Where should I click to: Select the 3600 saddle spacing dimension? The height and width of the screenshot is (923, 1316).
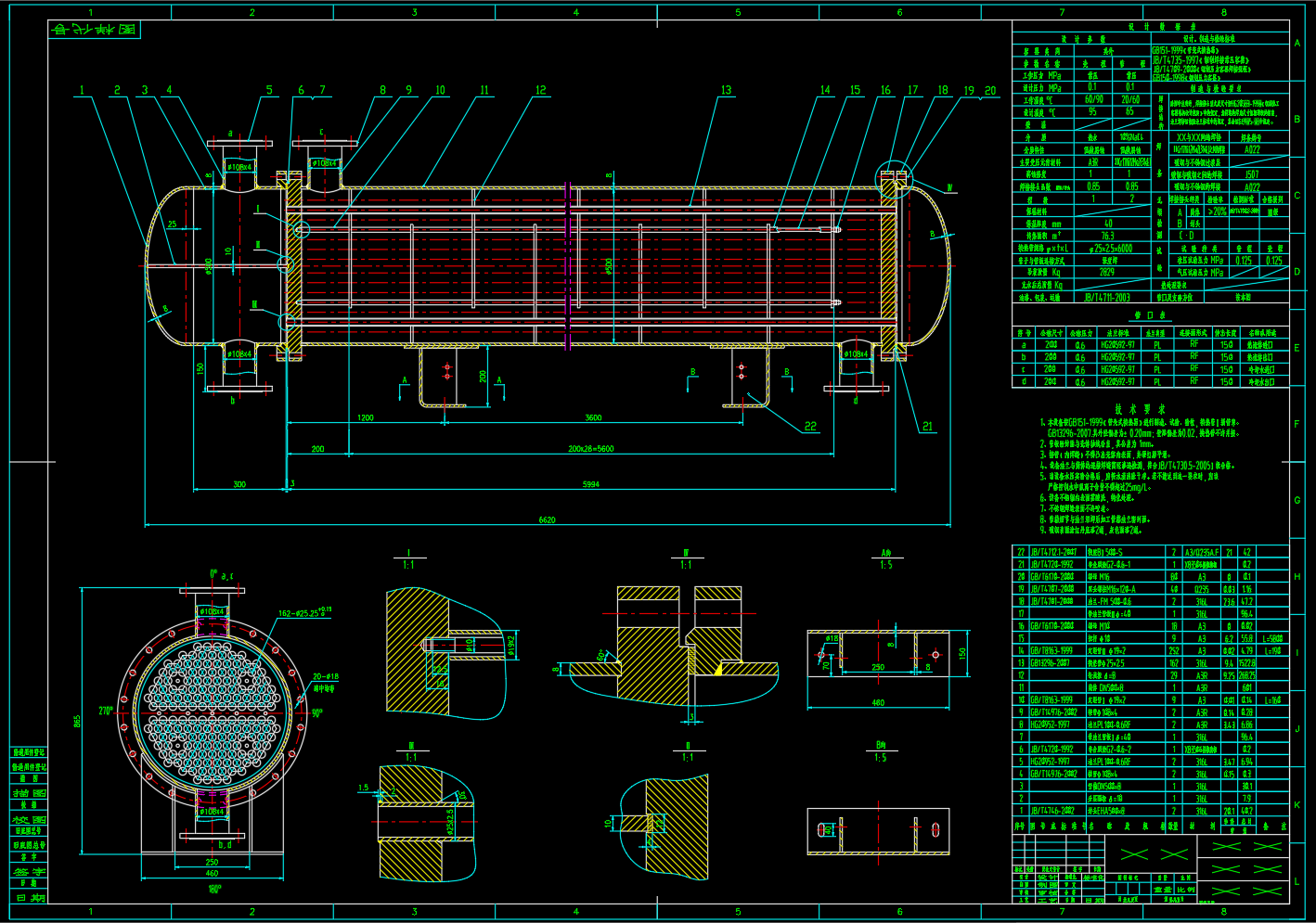(x=592, y=417)
